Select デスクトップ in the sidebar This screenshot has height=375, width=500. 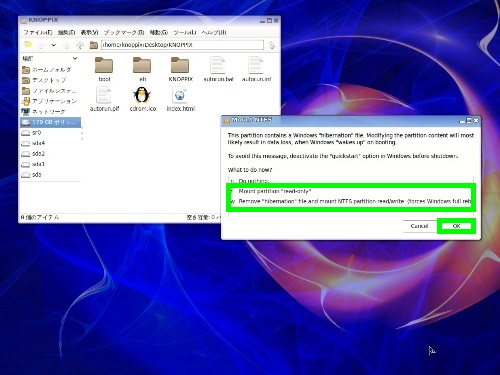click(x=50, y=80)
